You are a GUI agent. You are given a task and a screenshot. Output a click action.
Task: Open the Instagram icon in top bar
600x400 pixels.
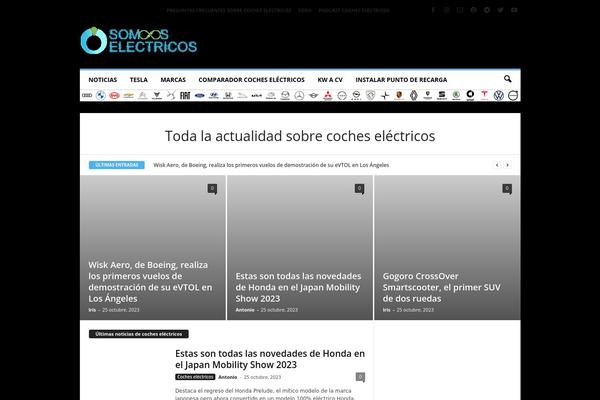point(447,10)
